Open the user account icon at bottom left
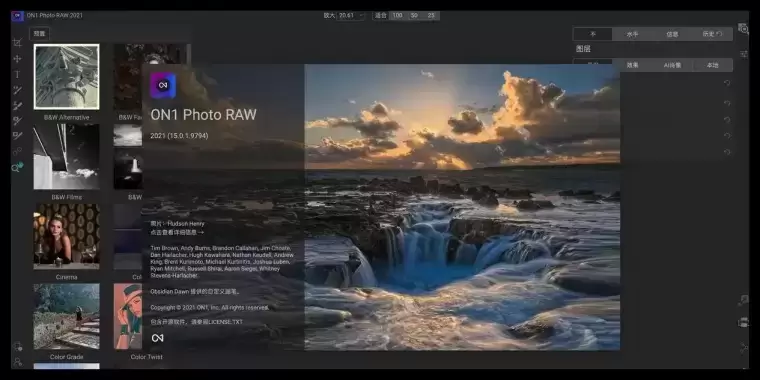 click(17, 362)
